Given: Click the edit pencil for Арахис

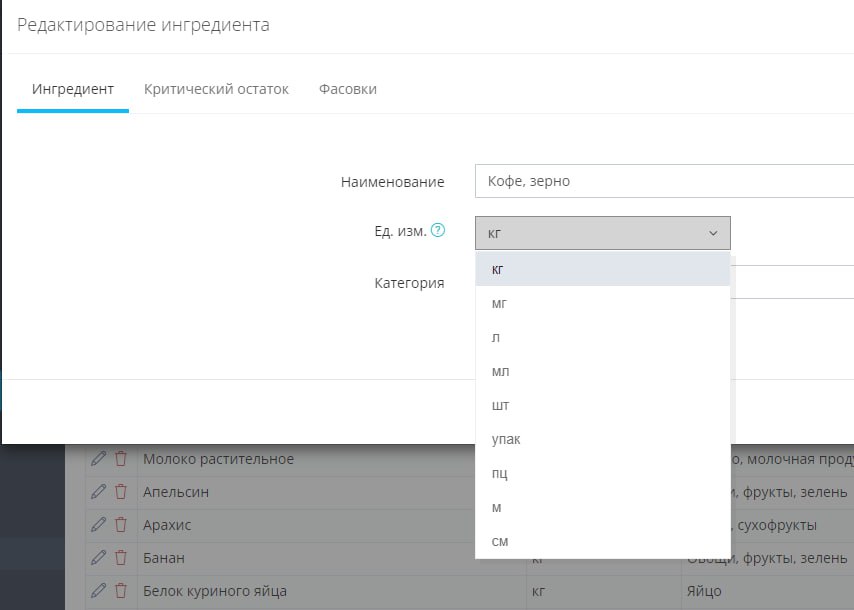Looking at the screenshot, I should pos(98,524).
